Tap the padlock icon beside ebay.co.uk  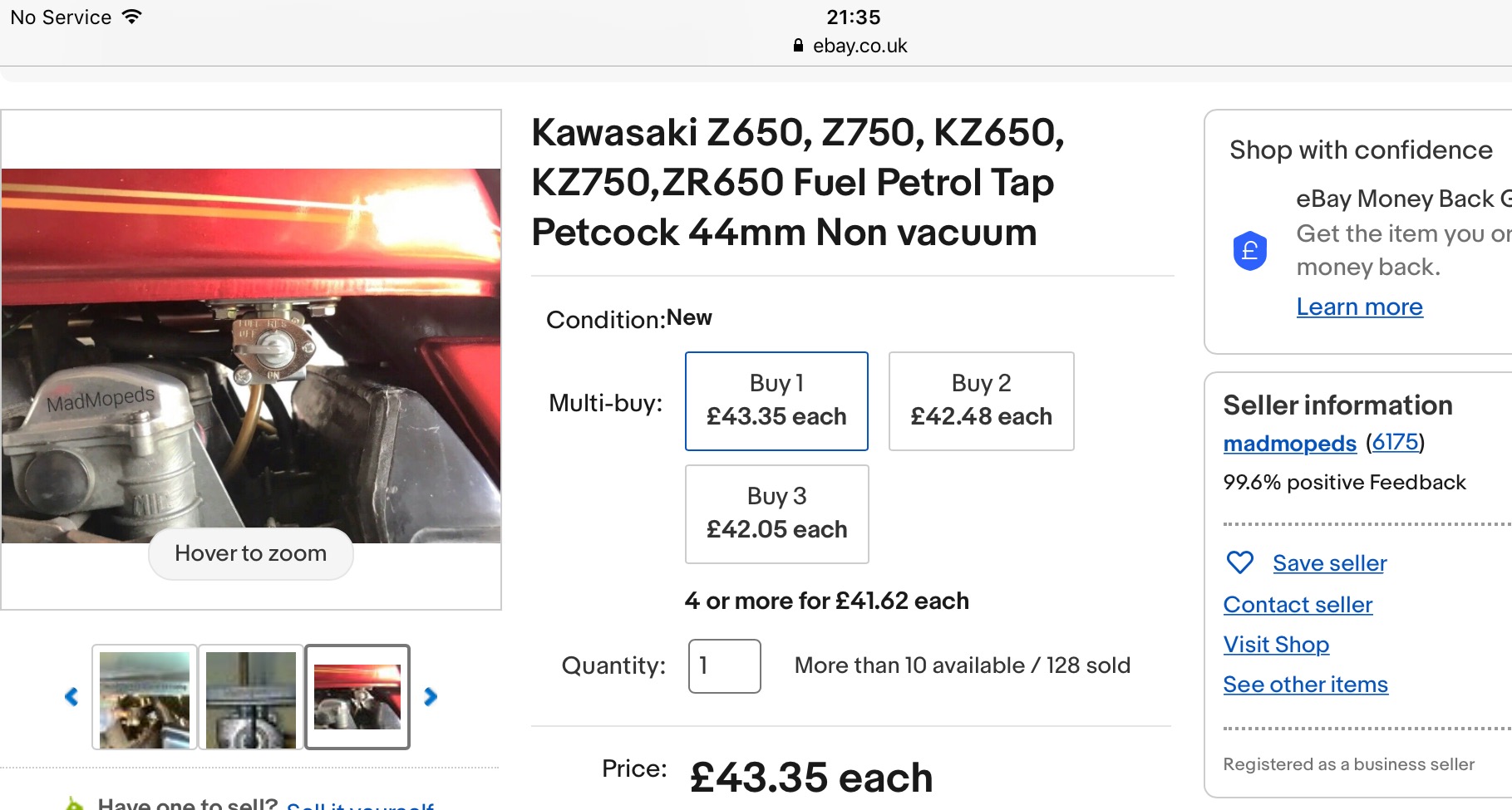798,46
